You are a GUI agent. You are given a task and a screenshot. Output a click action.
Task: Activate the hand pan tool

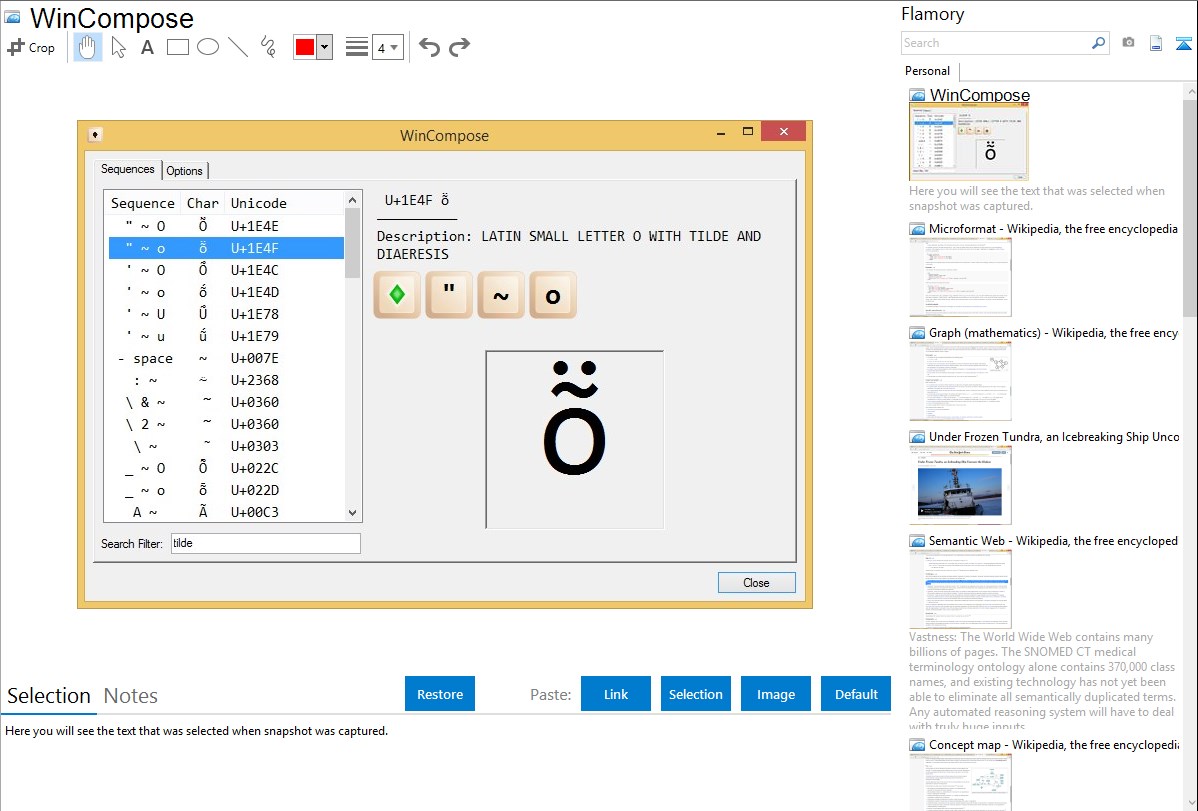click(87, 47)
